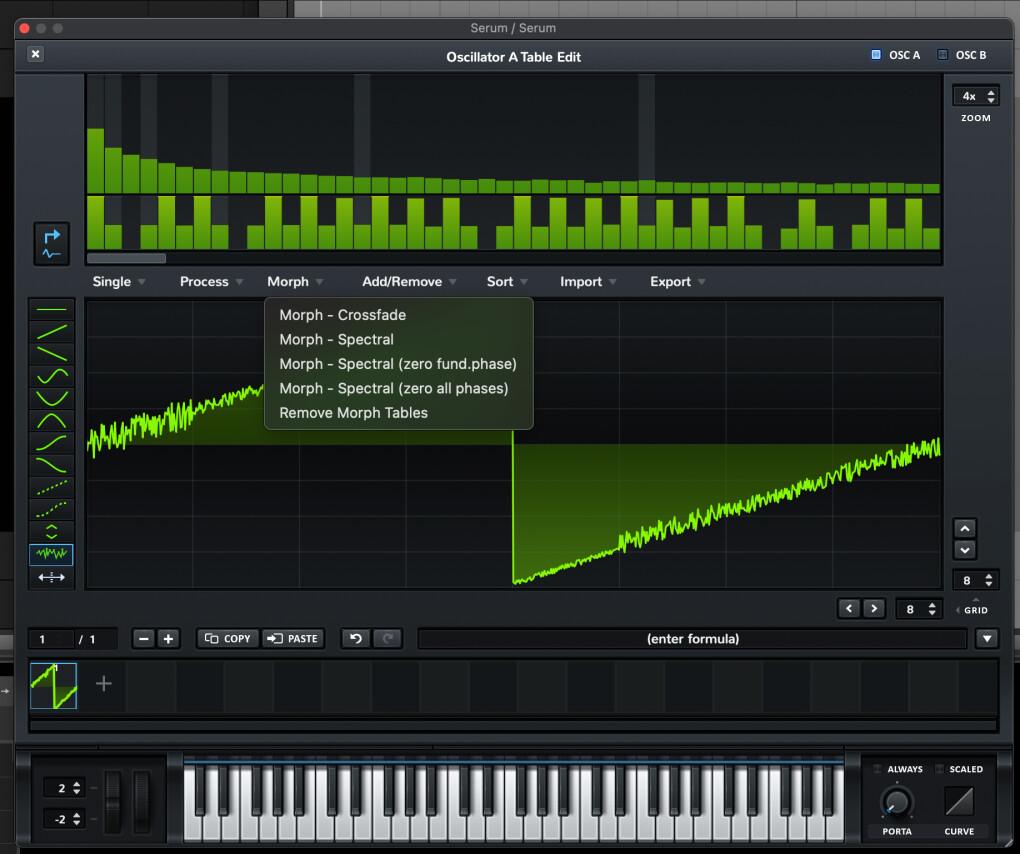Select Remove Morph Tables menu item
1020x854 pixels.
353,413
